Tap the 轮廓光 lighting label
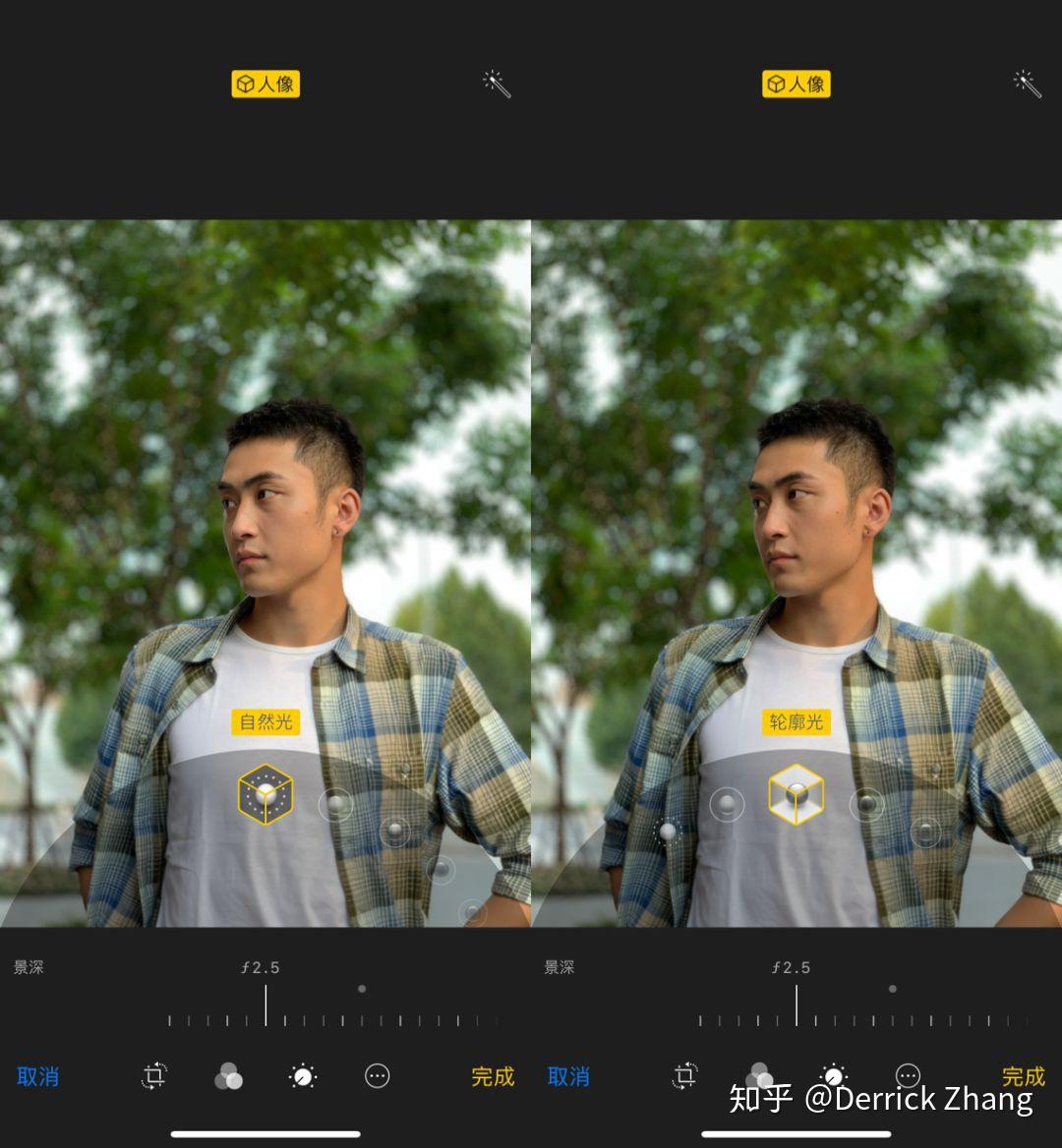Viewport: 1062px width, 1148px height. (x=796, y=721)
